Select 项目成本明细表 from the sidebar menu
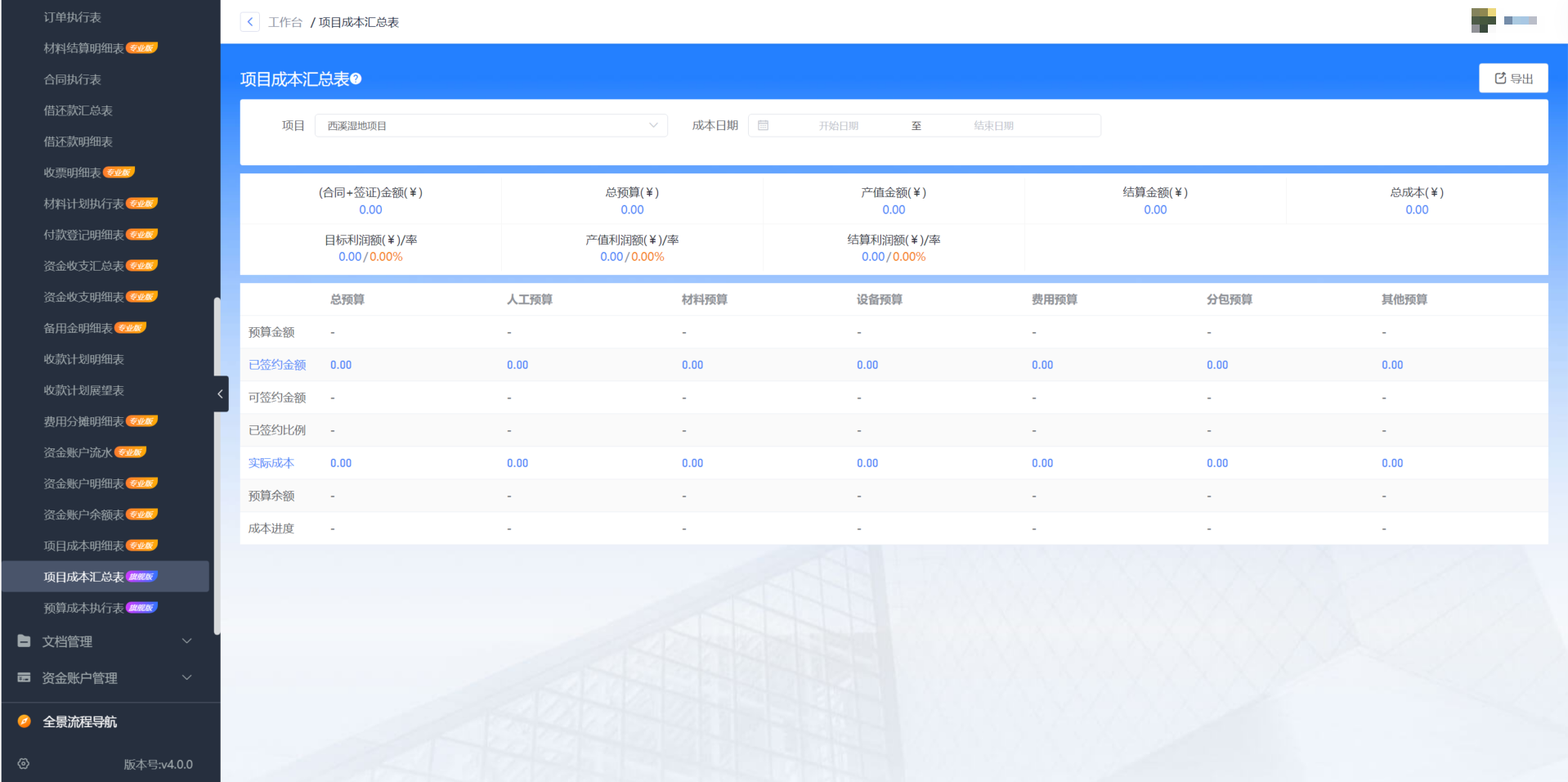Image resolution: width=1568 pixels, height=782 pixels. point(83,546)
